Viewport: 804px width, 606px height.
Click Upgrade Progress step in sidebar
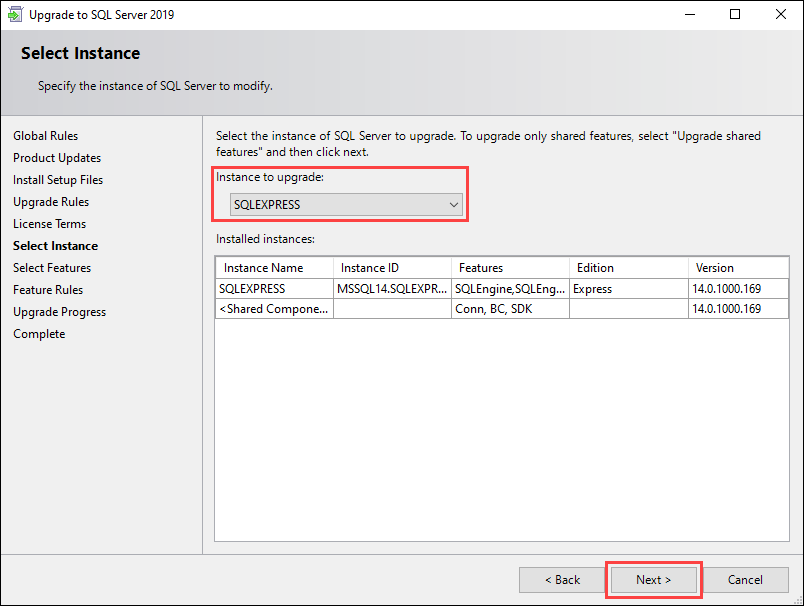tap(59, 312)
